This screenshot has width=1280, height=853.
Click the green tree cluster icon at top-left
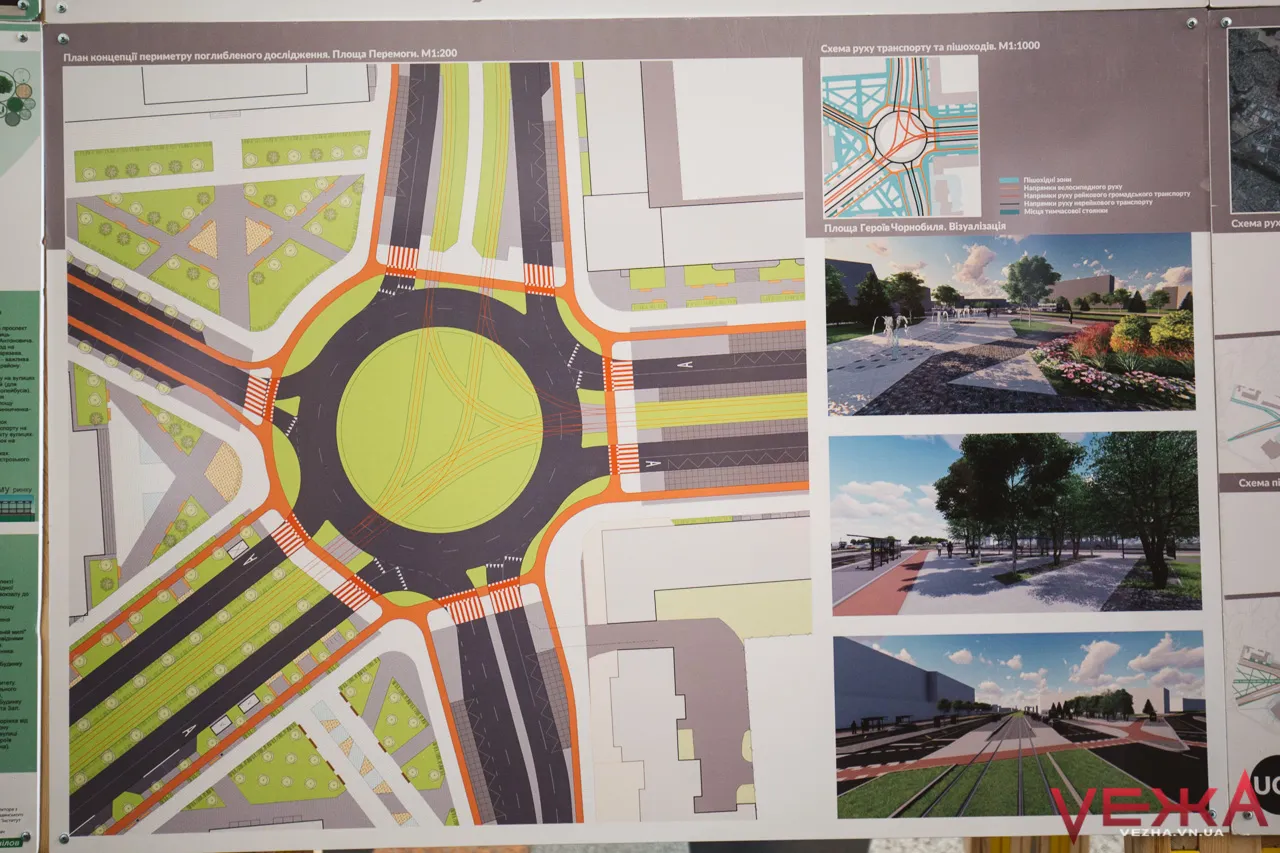coord(16,95)
